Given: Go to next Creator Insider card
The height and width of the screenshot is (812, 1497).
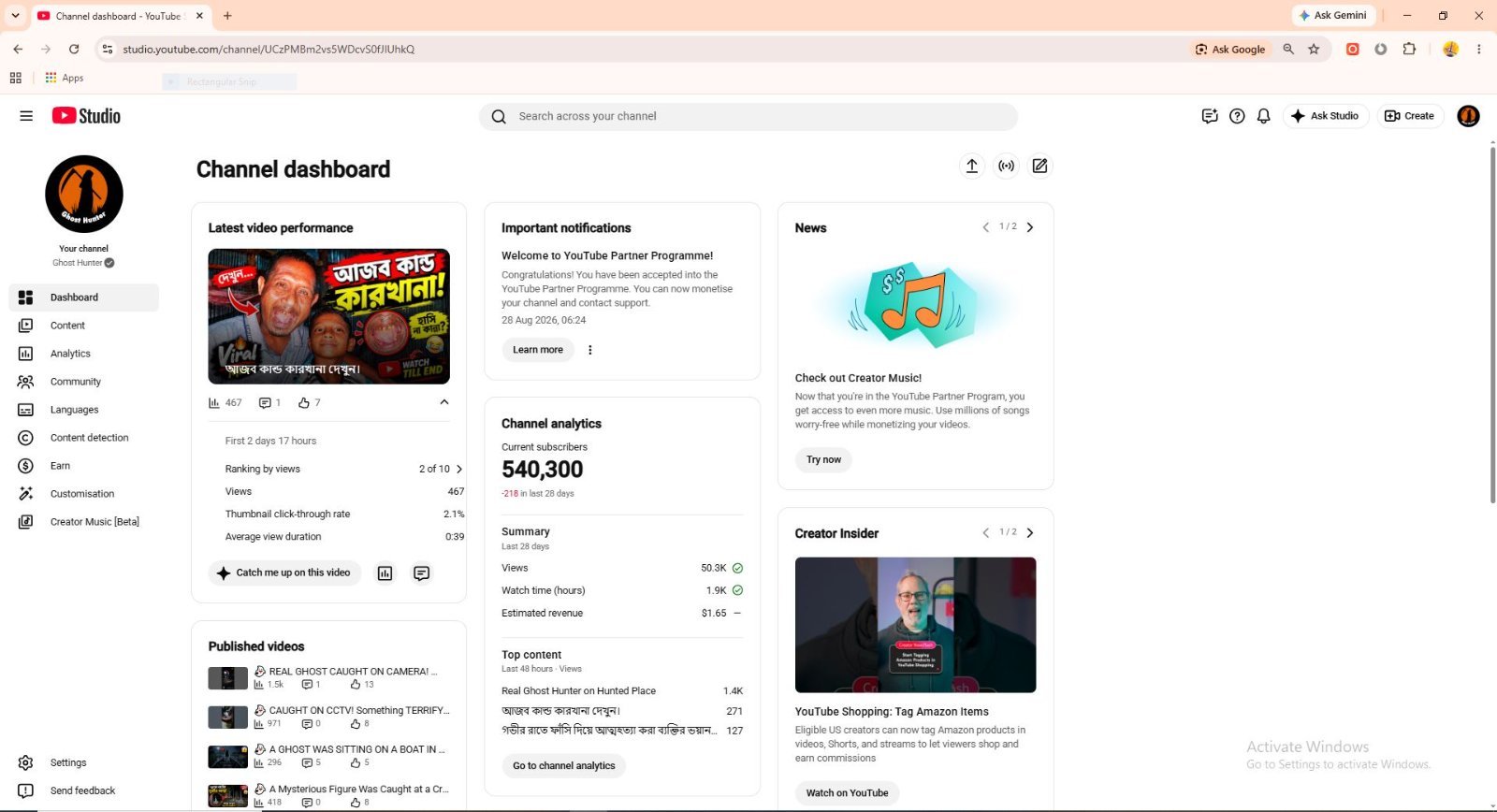Looking at the screenshot, I should point(1030,533).
